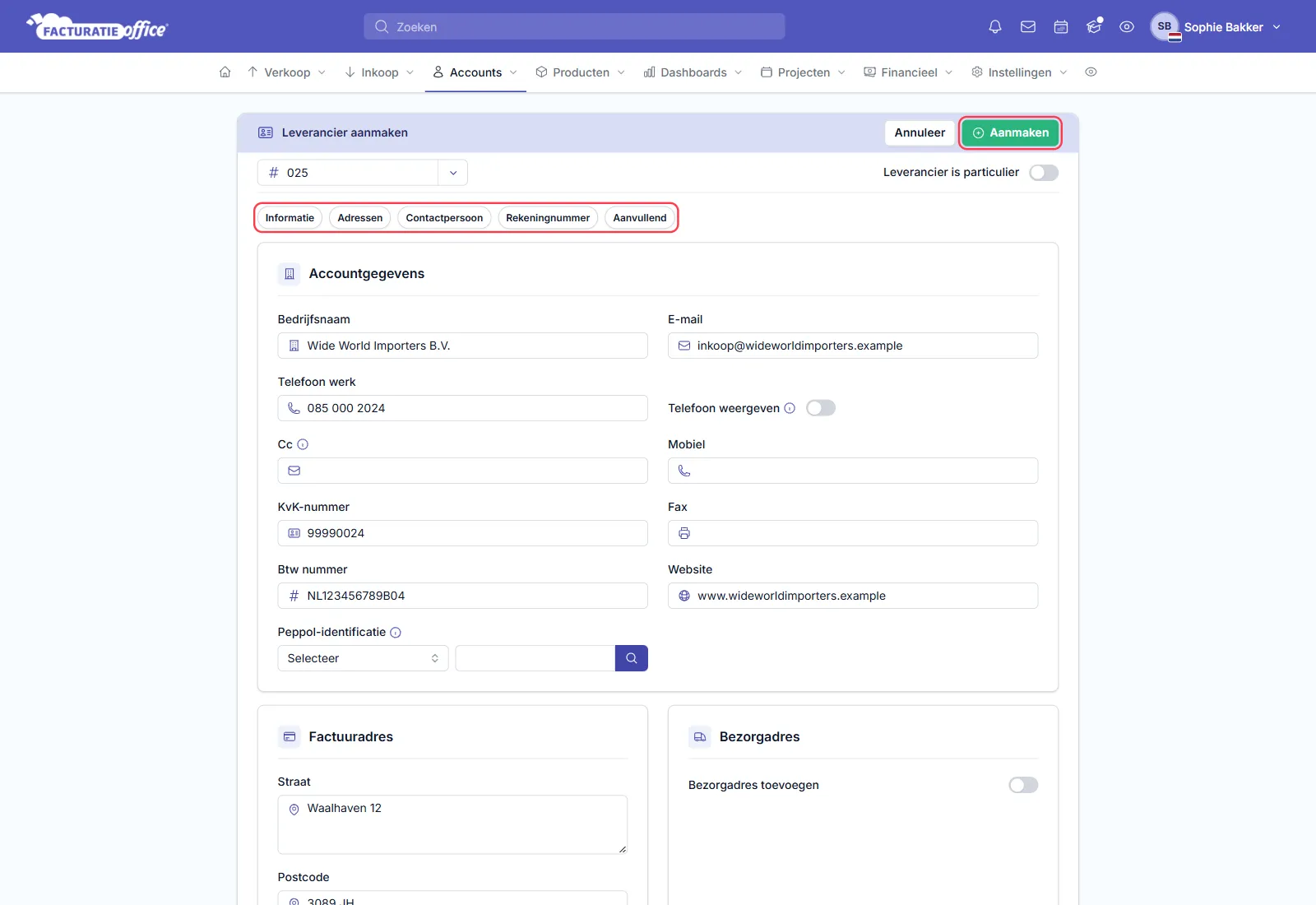
Task: Turn on Bezorgadres toevoegen
Action: pos(1023,785)
